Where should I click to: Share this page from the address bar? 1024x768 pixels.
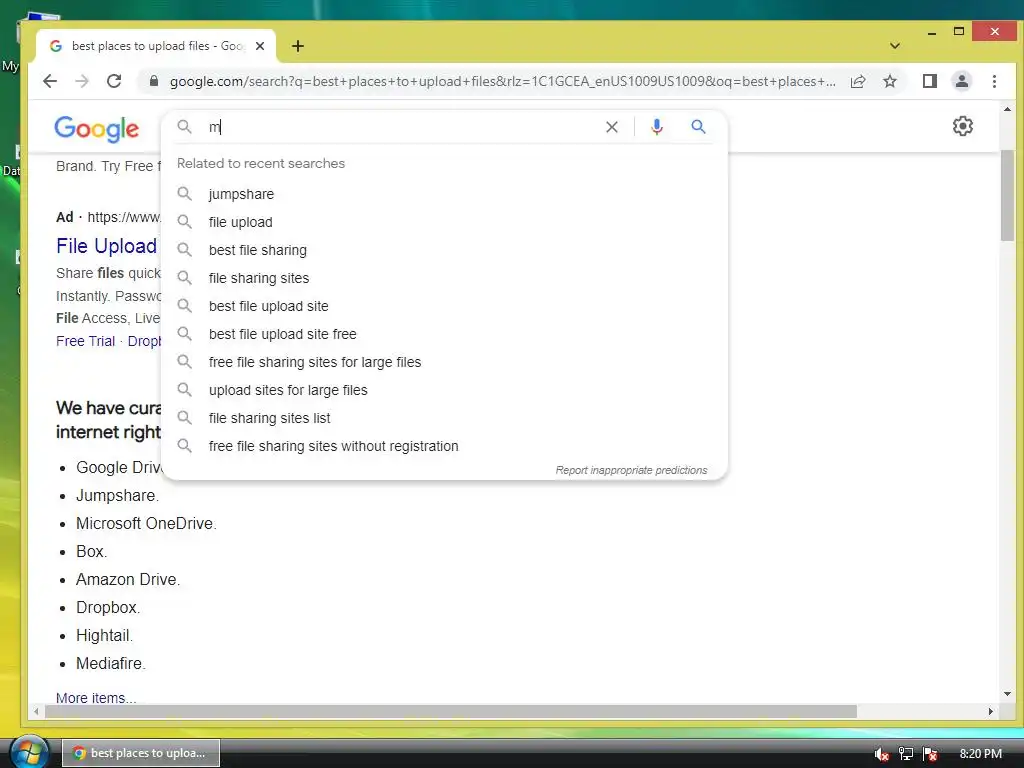(858, 81)
